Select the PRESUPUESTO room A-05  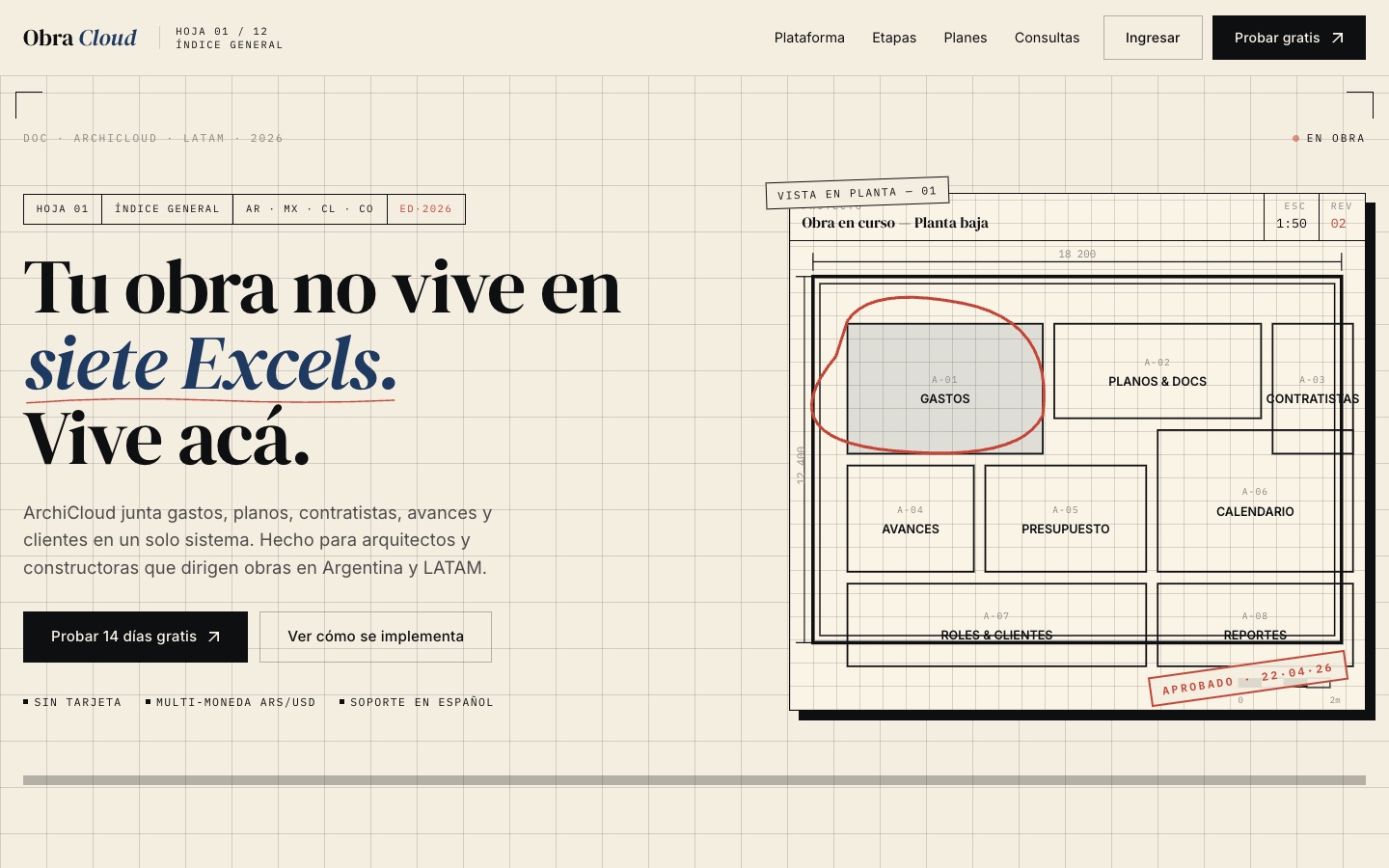[x=1066, y=519]
